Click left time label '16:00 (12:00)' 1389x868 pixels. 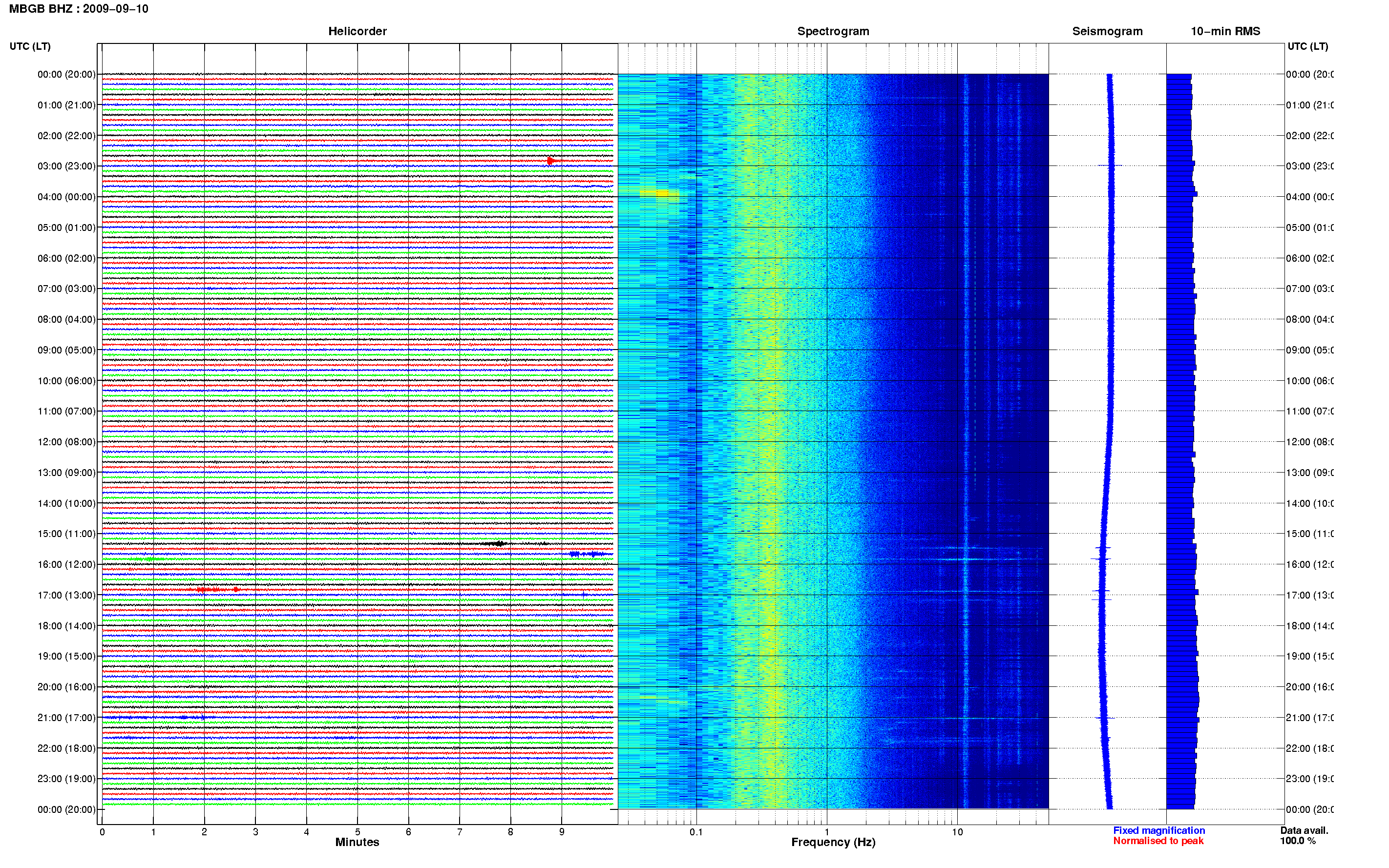[x=66, y=564]
